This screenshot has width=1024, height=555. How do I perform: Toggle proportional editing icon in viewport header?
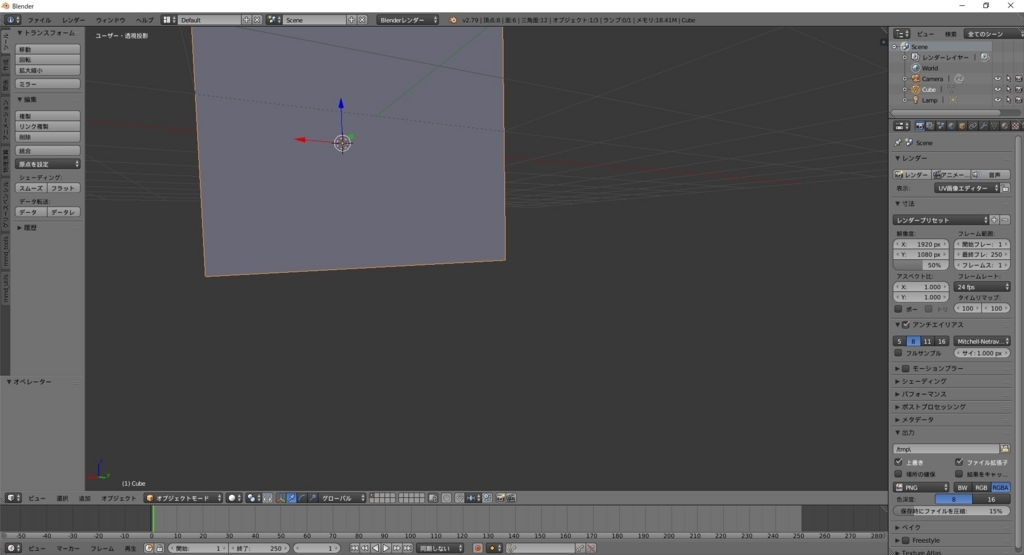tap(446, 498)
